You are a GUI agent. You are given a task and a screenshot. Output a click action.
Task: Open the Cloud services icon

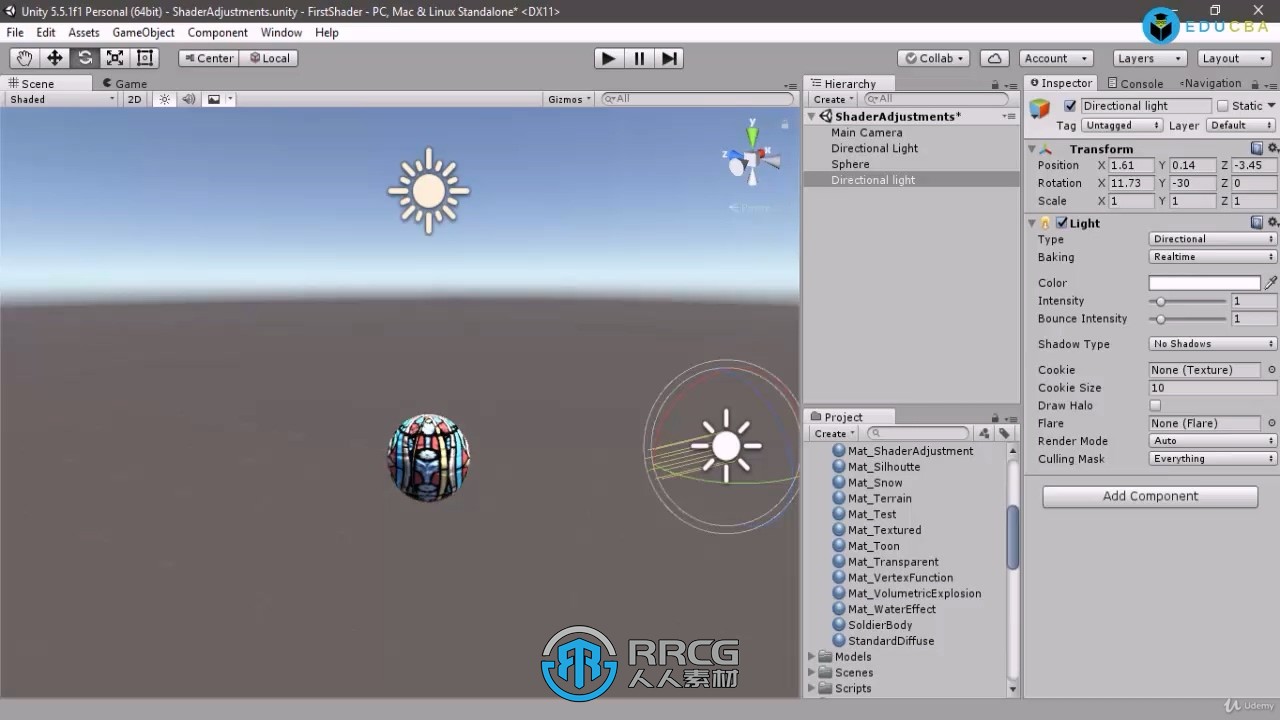pos(994,58)
